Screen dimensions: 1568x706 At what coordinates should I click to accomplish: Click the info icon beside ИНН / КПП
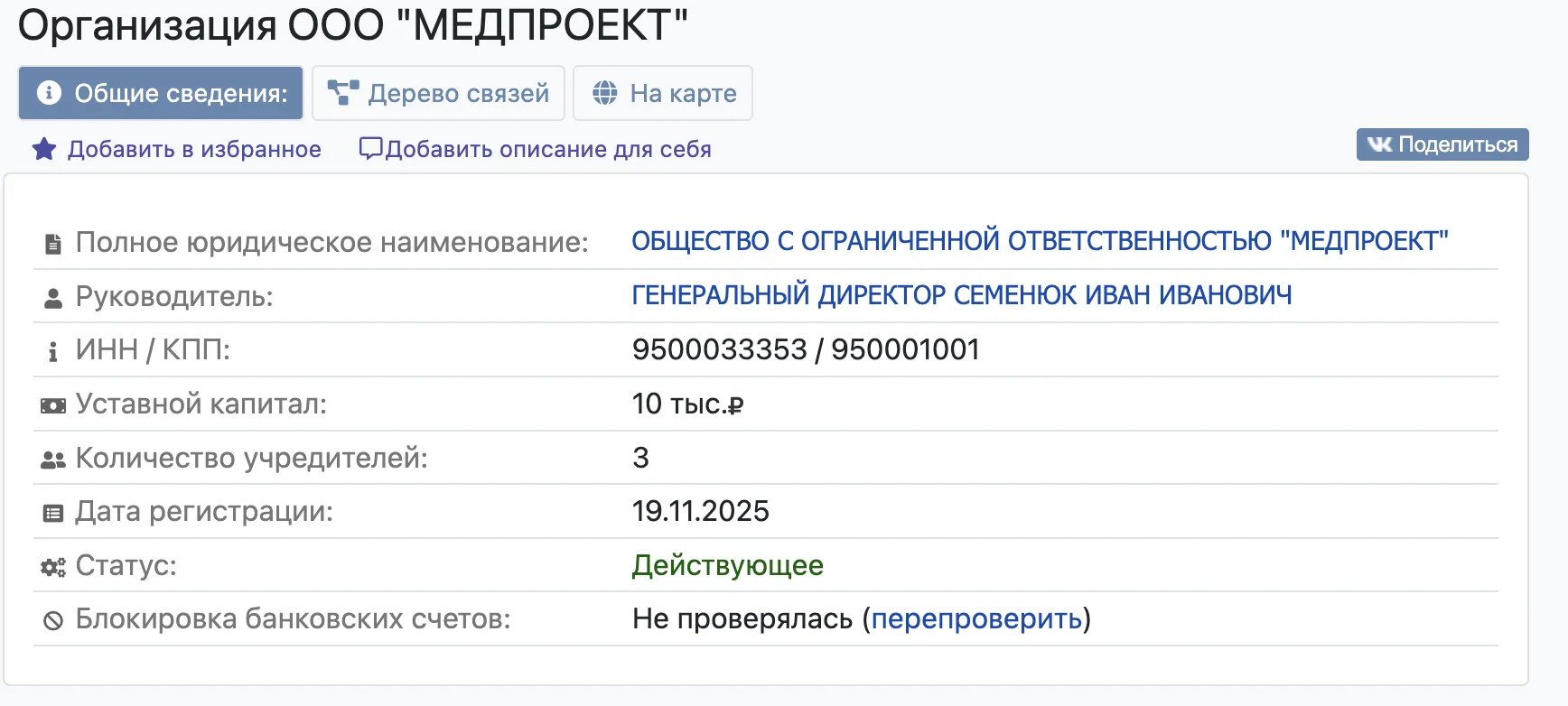(53, 351)
